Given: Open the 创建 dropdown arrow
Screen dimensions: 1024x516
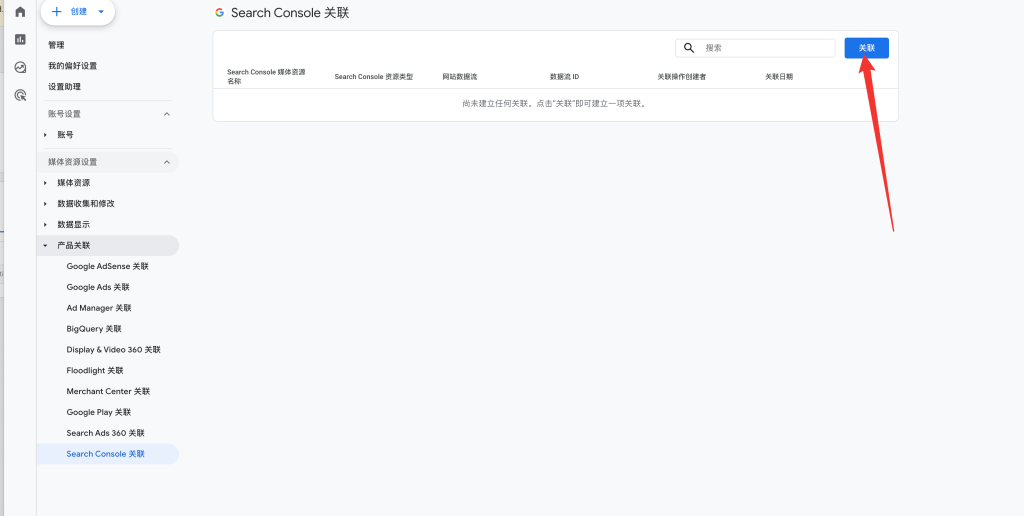Looking at the screenshot, I should tap(101, 12).
